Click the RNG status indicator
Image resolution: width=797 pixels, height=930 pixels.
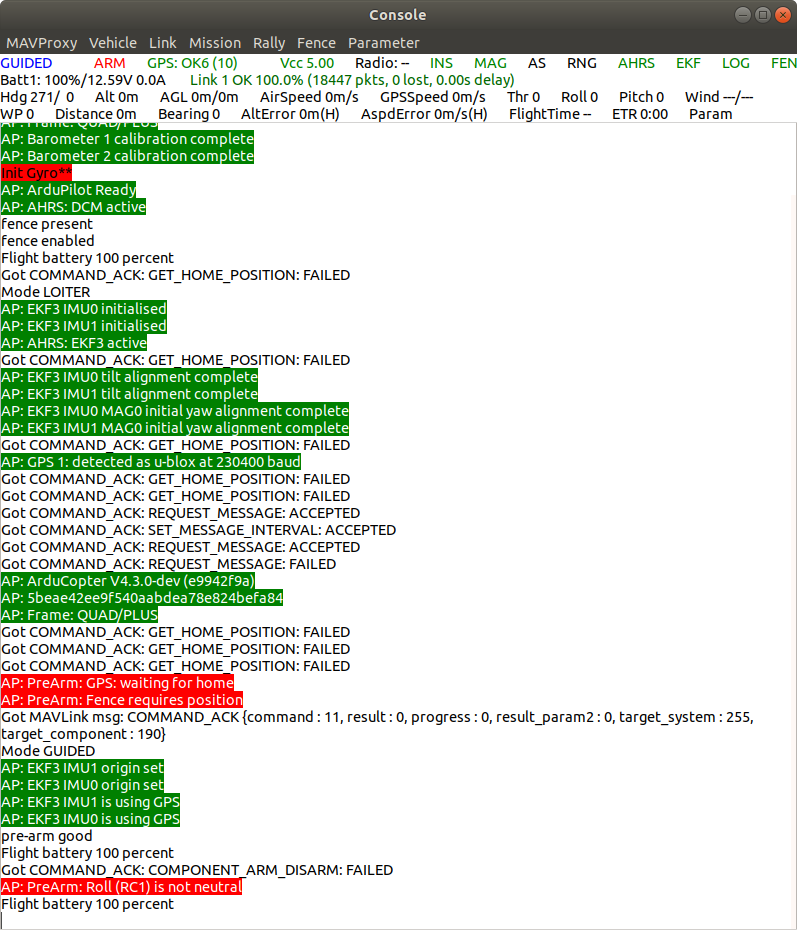[582, 63]
